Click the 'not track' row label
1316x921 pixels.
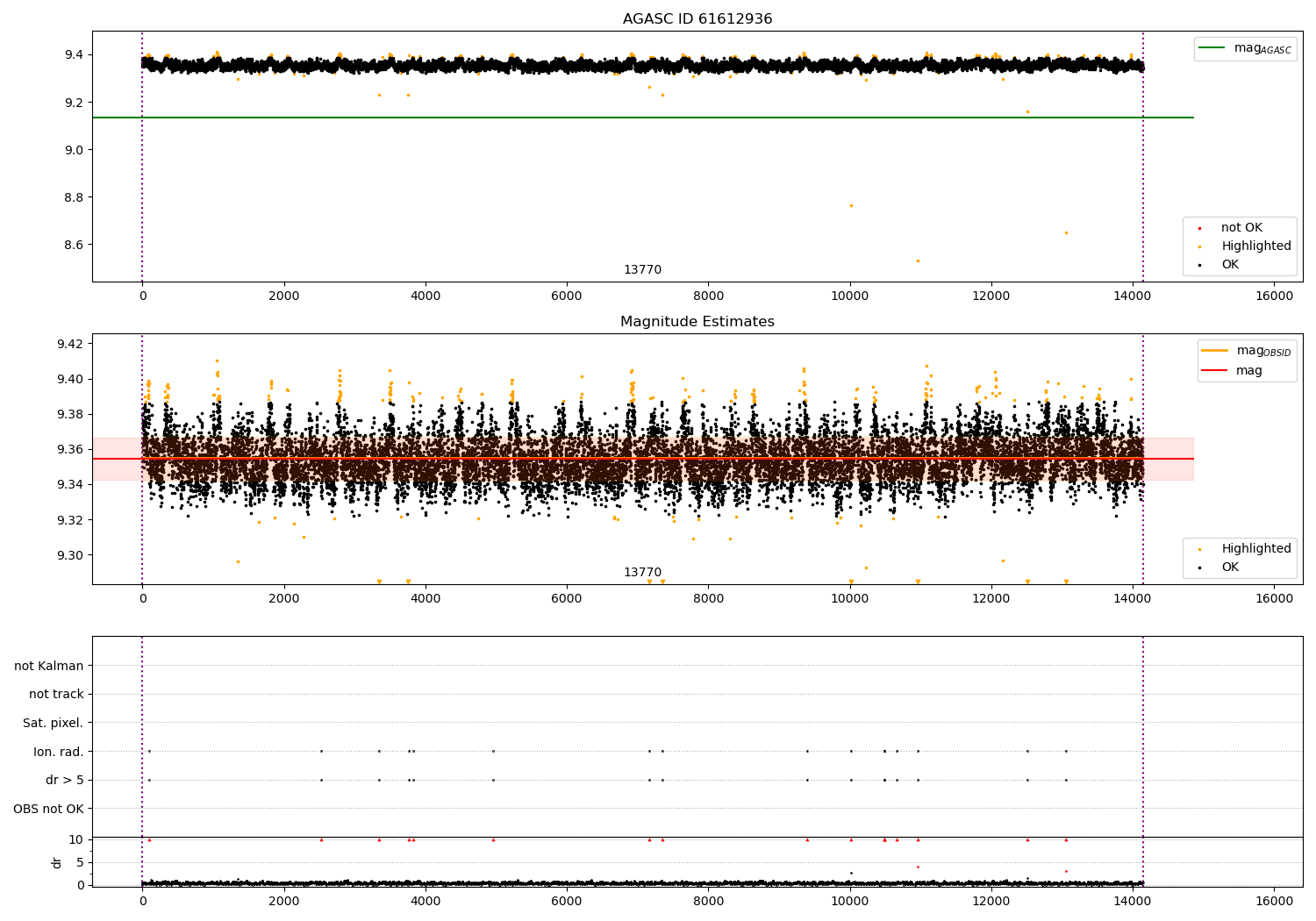56,695
